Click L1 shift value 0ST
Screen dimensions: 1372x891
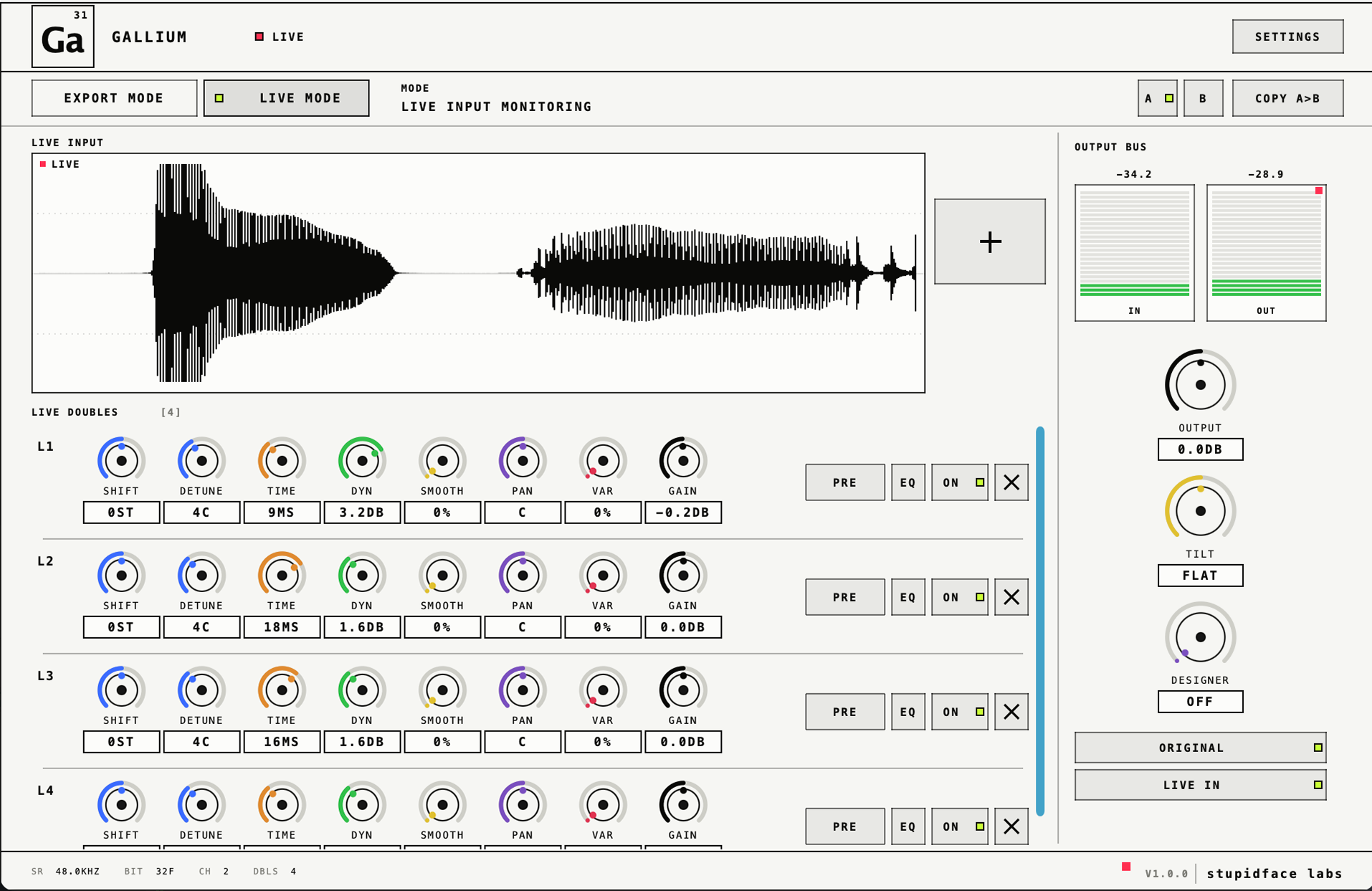121,513
